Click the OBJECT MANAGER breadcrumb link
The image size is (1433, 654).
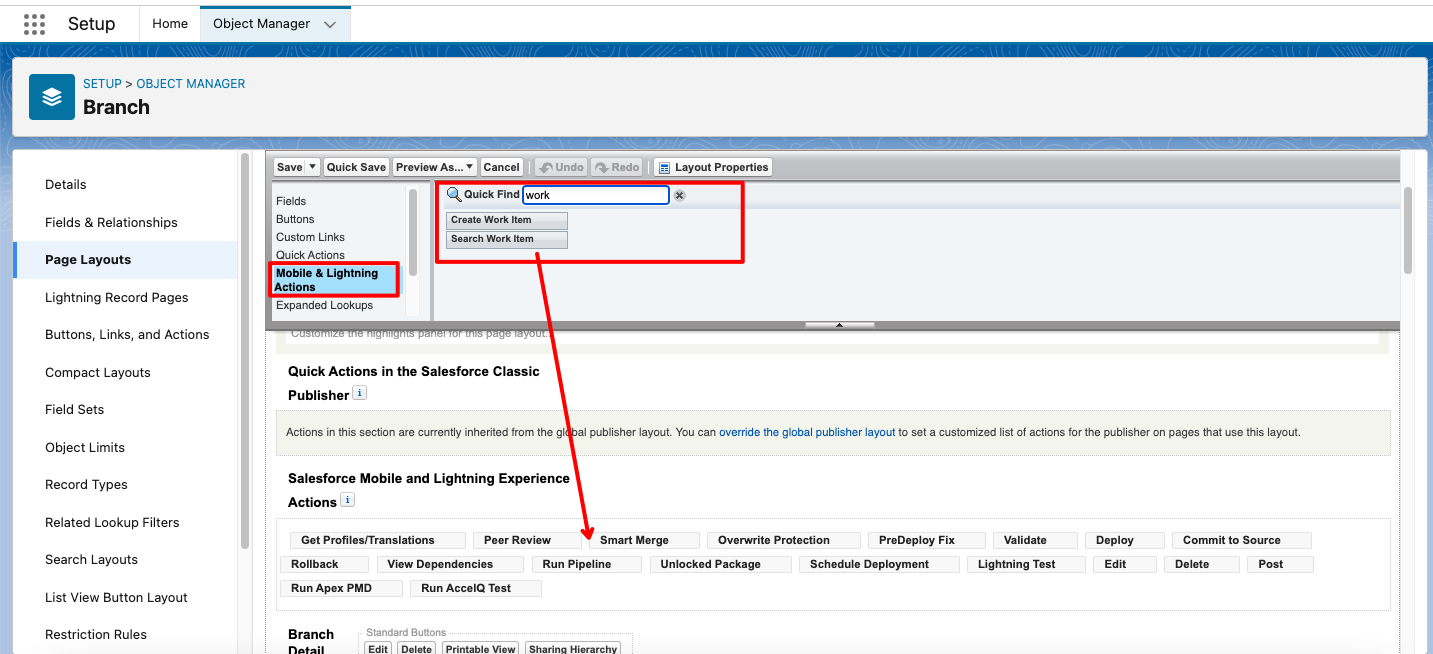pos(191,84)
